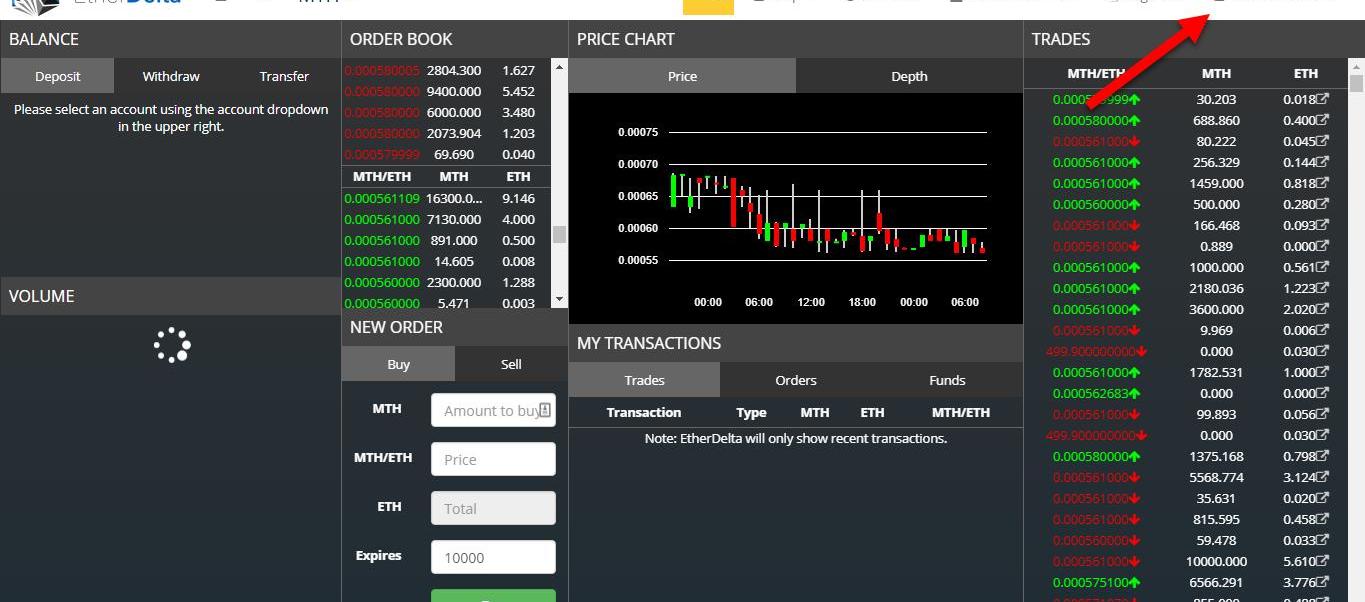Click the Expires input field
Screen dimensions: 1365x602
(x=493, y=557)
